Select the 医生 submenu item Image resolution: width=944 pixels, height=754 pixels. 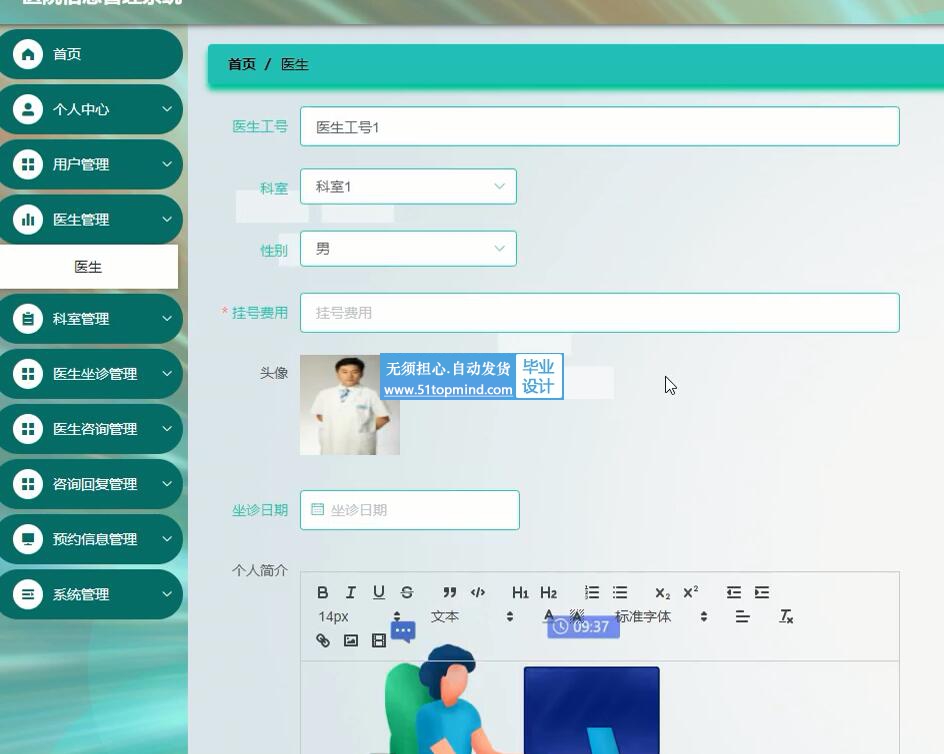click(88, 267)
